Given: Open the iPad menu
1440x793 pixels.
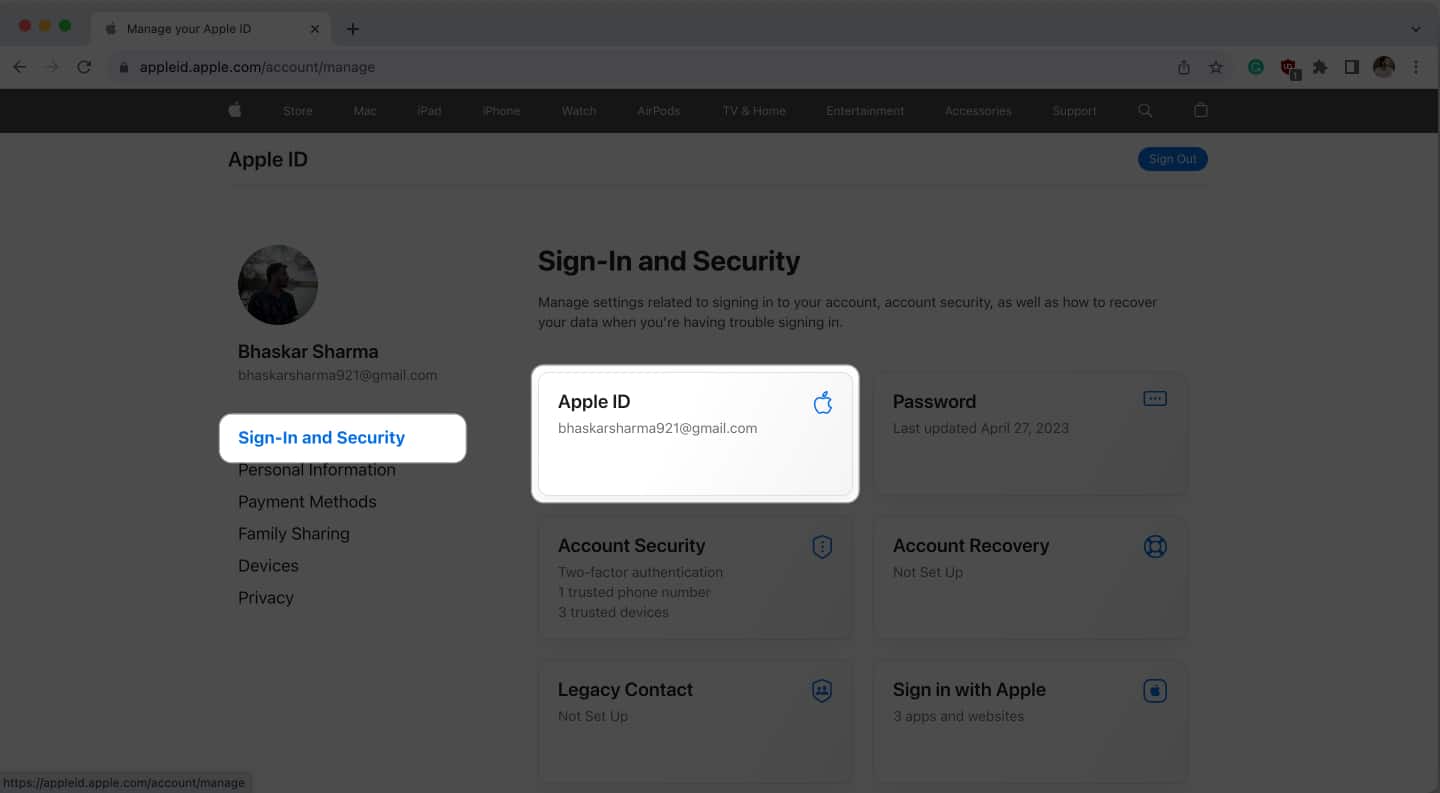Looking at the screenshot, I should tap(429, 111).
